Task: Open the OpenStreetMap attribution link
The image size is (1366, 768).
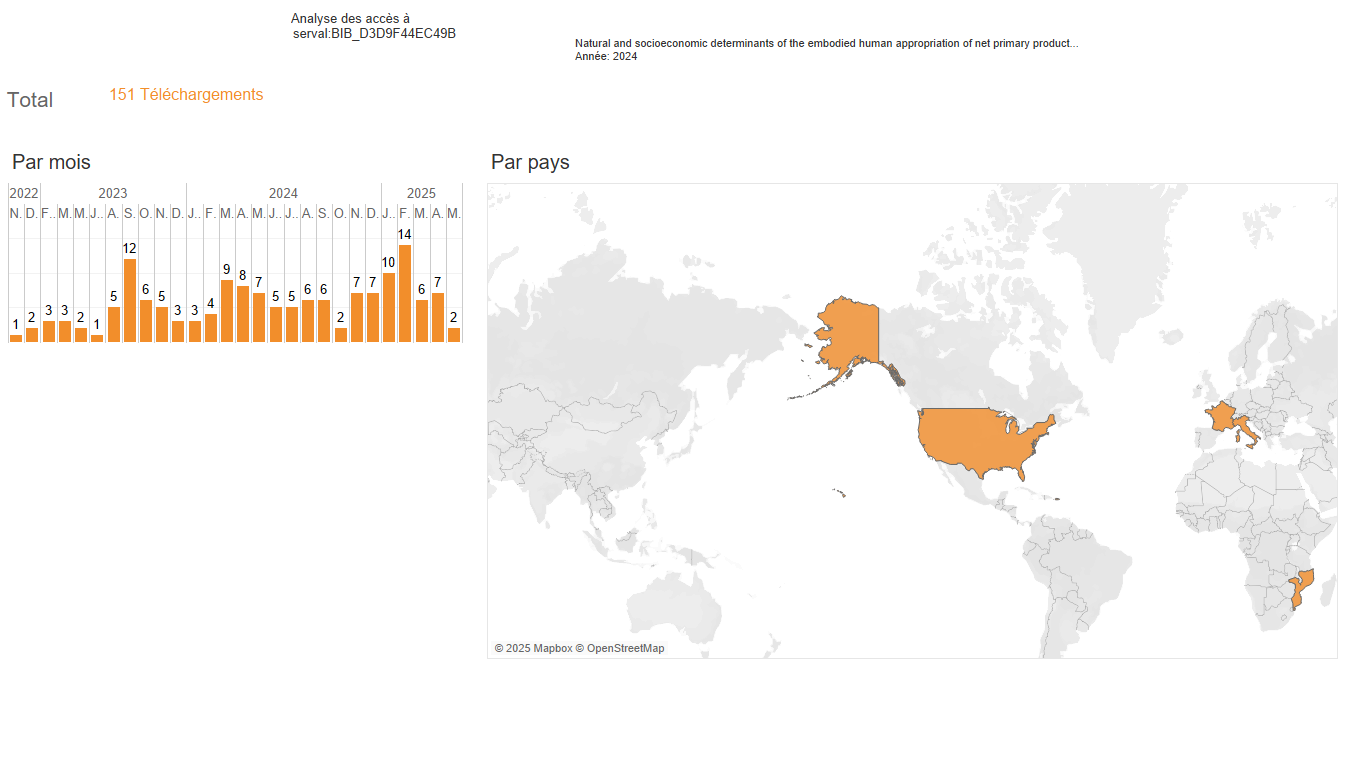Action: click(620, 648)
